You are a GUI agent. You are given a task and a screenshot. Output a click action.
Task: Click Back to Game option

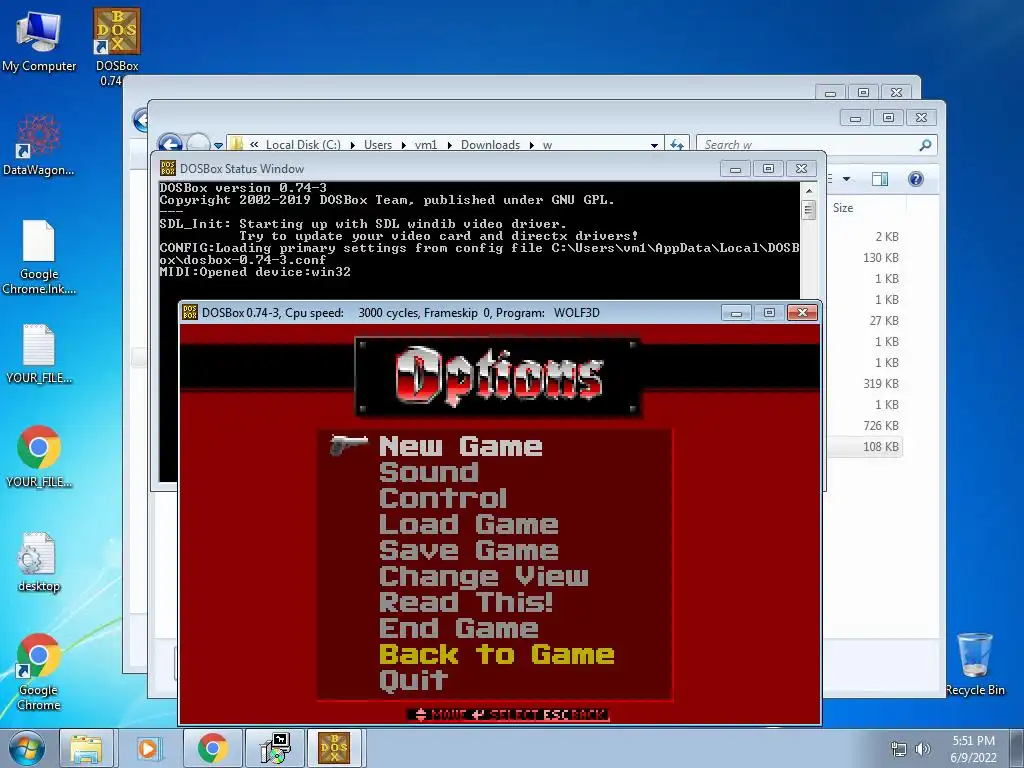[496, 654]
